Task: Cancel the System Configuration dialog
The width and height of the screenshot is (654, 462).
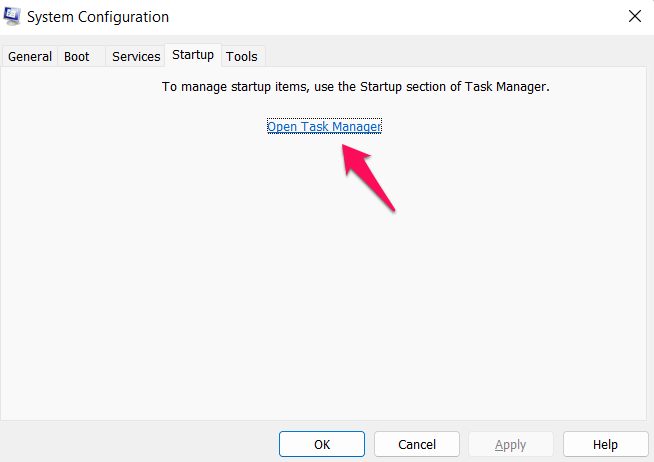Action: 417,444
